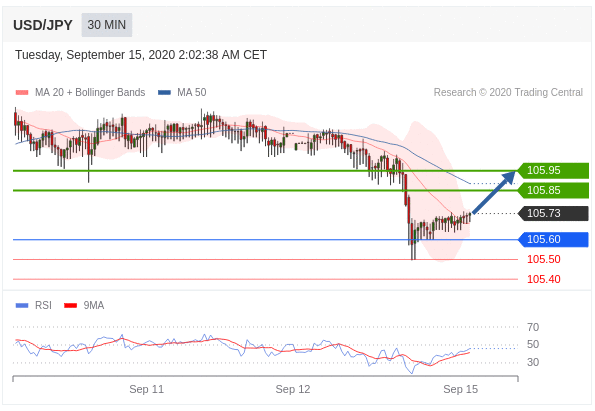Click the Research Trading Central copyright text
The height and width of the screenshot is (411, 595).
pos(508,92)
